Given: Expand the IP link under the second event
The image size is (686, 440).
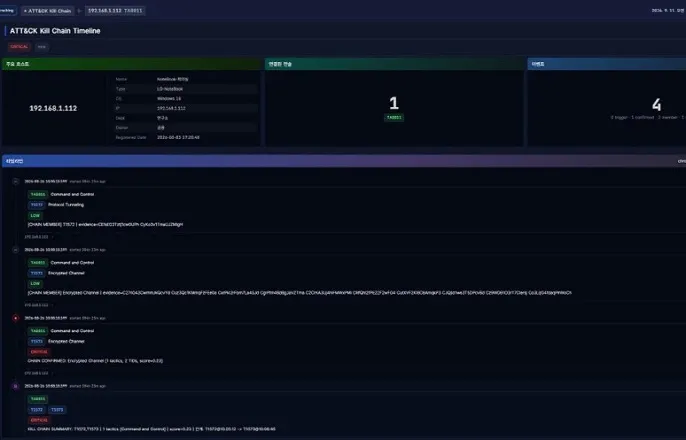Looking at the screenshot, I should 38,305.
